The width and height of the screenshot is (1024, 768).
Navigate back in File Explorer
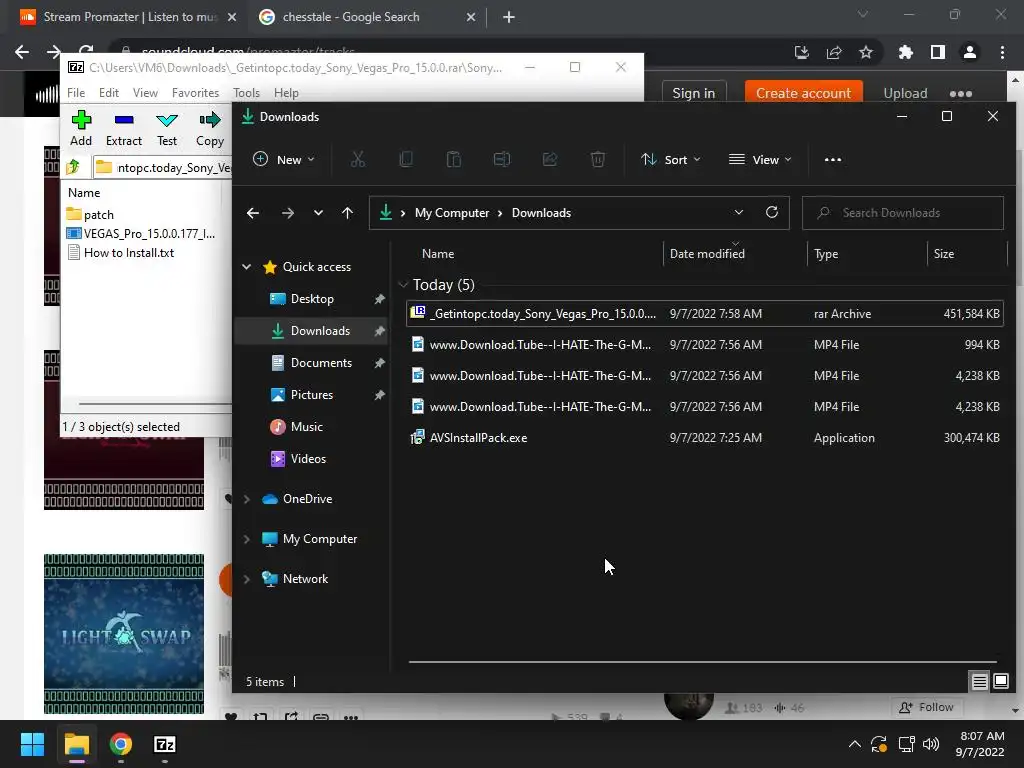[x=253, y=213]
